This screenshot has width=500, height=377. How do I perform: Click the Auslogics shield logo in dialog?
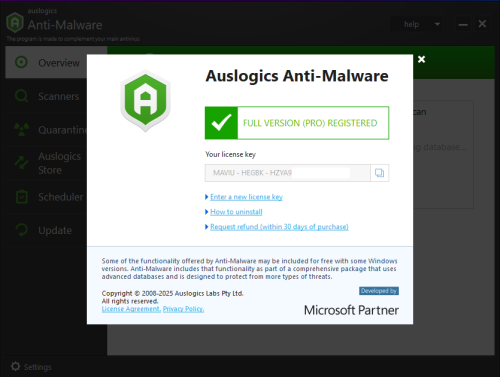(145, 101)
